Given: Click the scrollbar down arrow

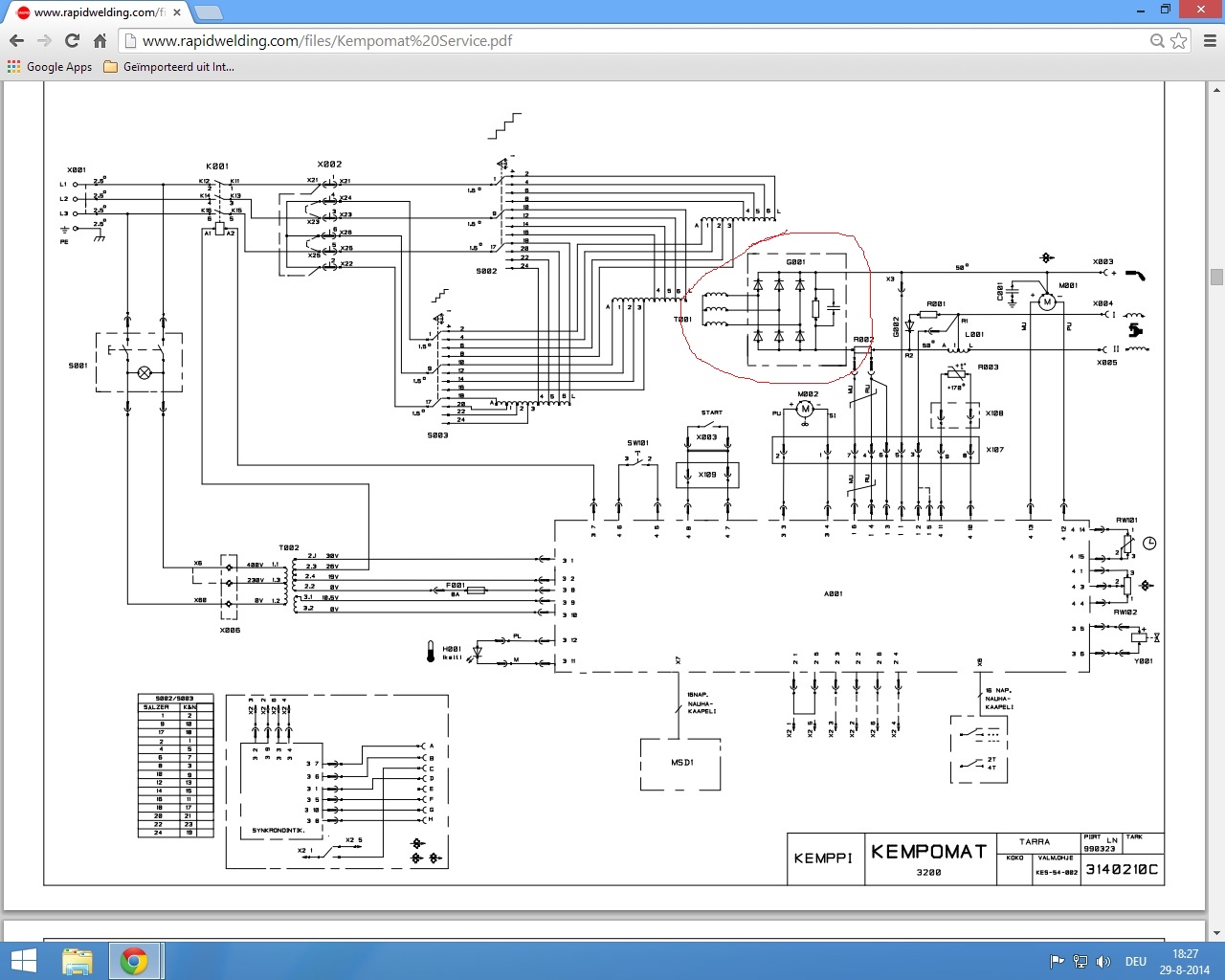Looking at the screenshot, I should pyautogui.click(x=1216, y=933).
